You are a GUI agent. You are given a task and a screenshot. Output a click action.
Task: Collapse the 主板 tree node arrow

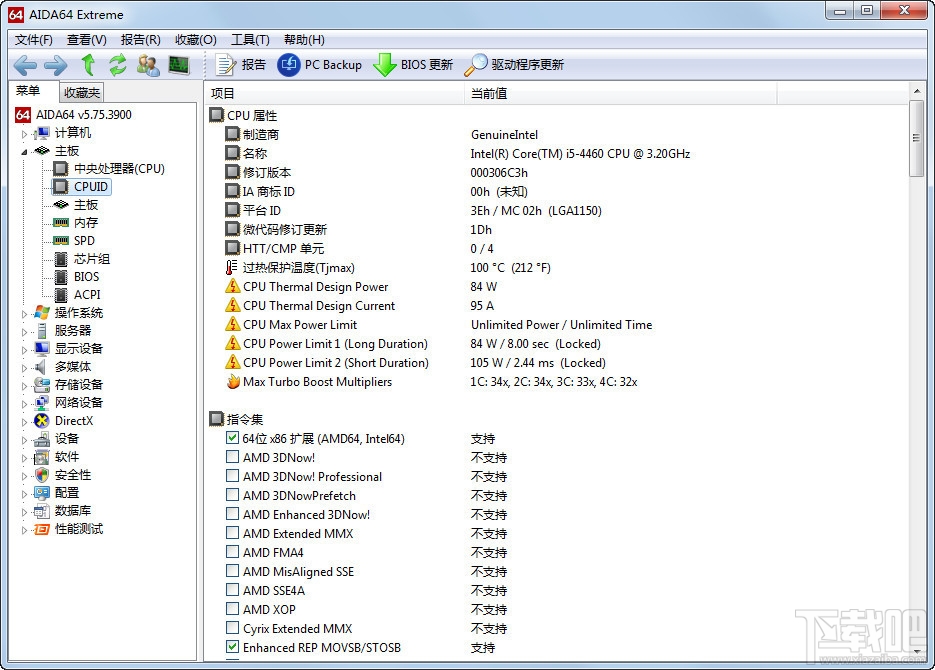click(x=24, y=151)
